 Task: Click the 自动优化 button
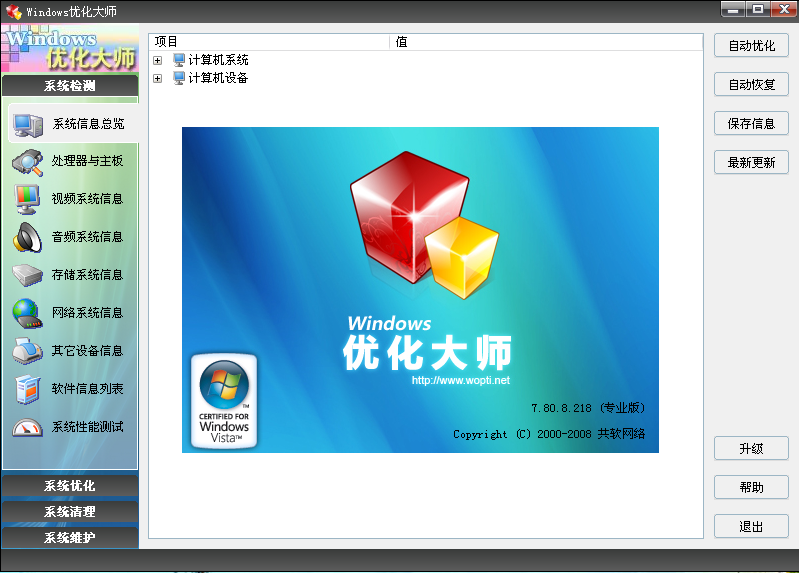coord(751,46)
